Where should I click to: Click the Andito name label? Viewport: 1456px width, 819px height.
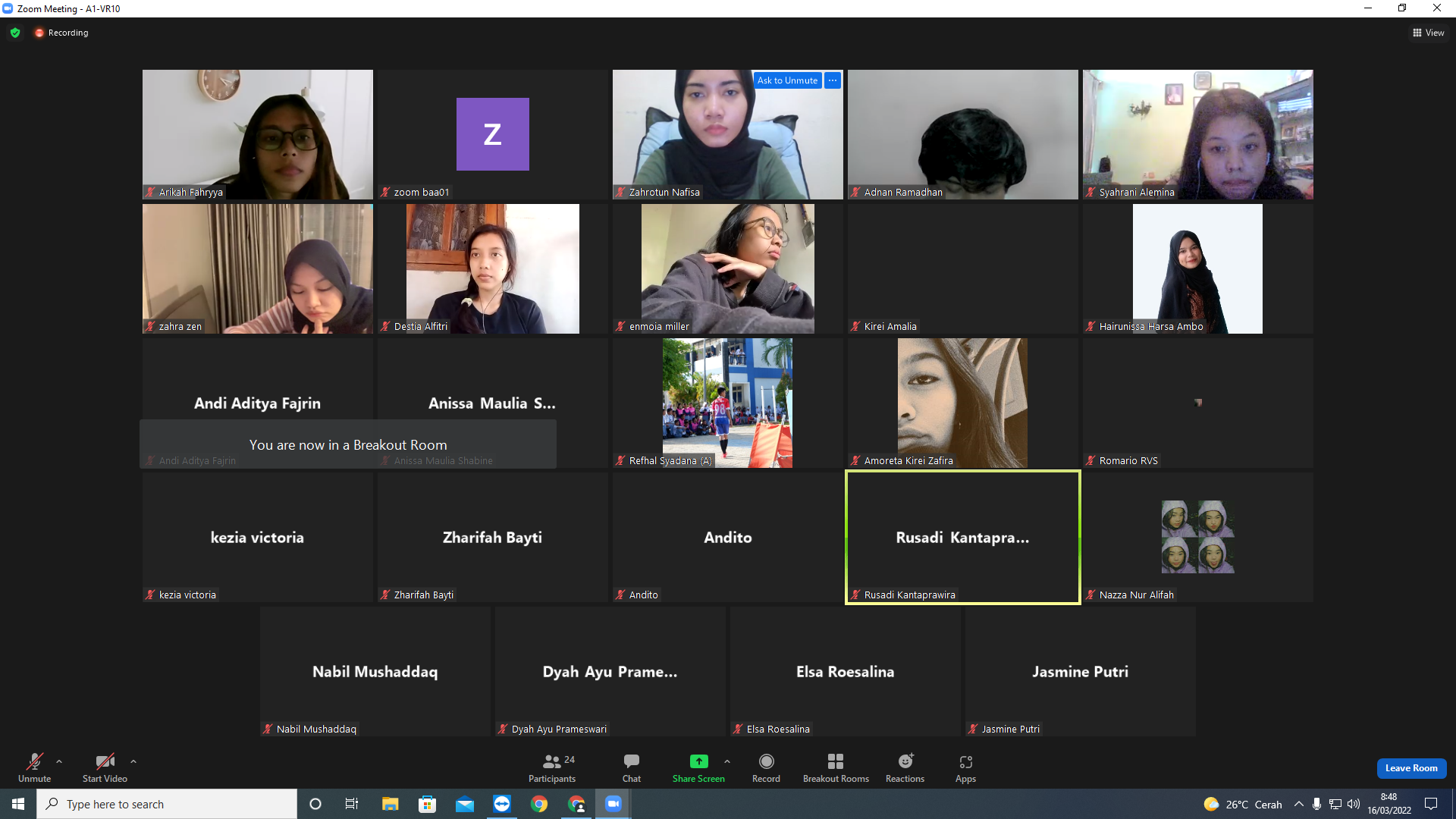tap(643, 595)
